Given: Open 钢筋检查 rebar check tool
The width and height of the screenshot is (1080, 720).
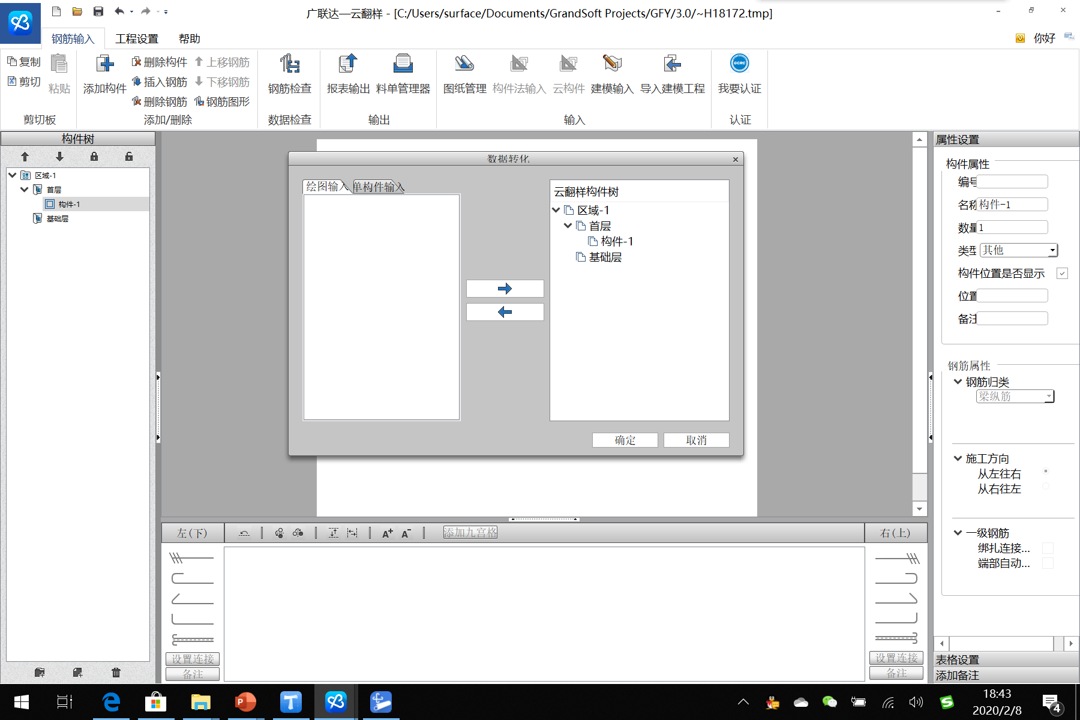Looking at the screenshot, I should pyautogui.click(x=289, y=74).
